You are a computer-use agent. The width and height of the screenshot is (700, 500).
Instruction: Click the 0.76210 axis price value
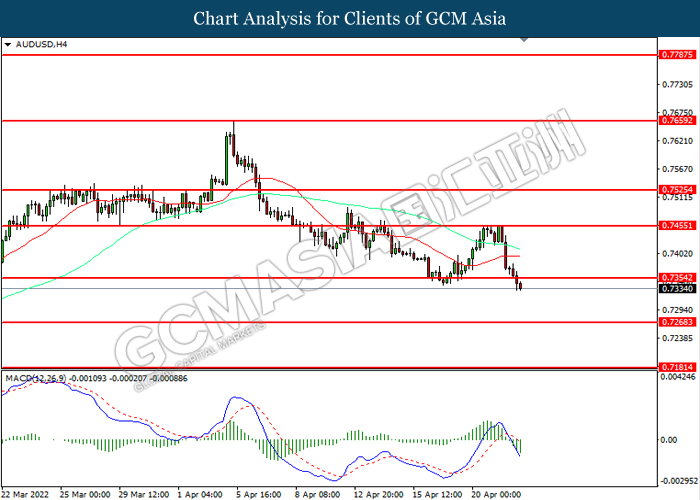point(677,141)
